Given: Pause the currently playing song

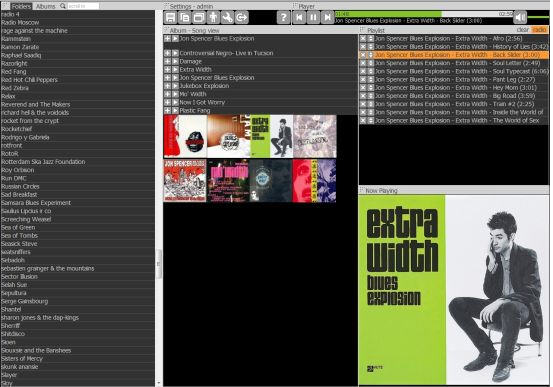Looking at the screenshot, I should click(313, 17).
